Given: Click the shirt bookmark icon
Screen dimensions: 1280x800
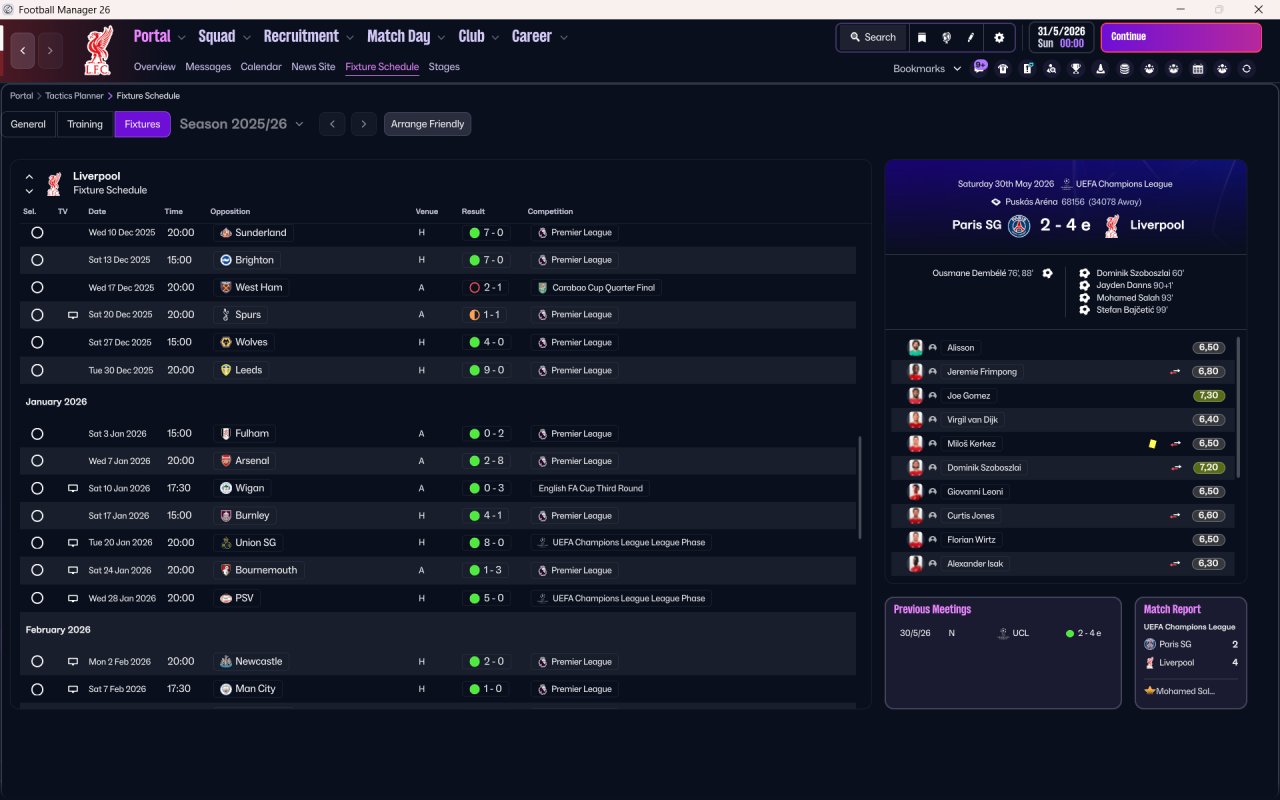Looking at the screenshot, I should click(x=1003, y=69).
